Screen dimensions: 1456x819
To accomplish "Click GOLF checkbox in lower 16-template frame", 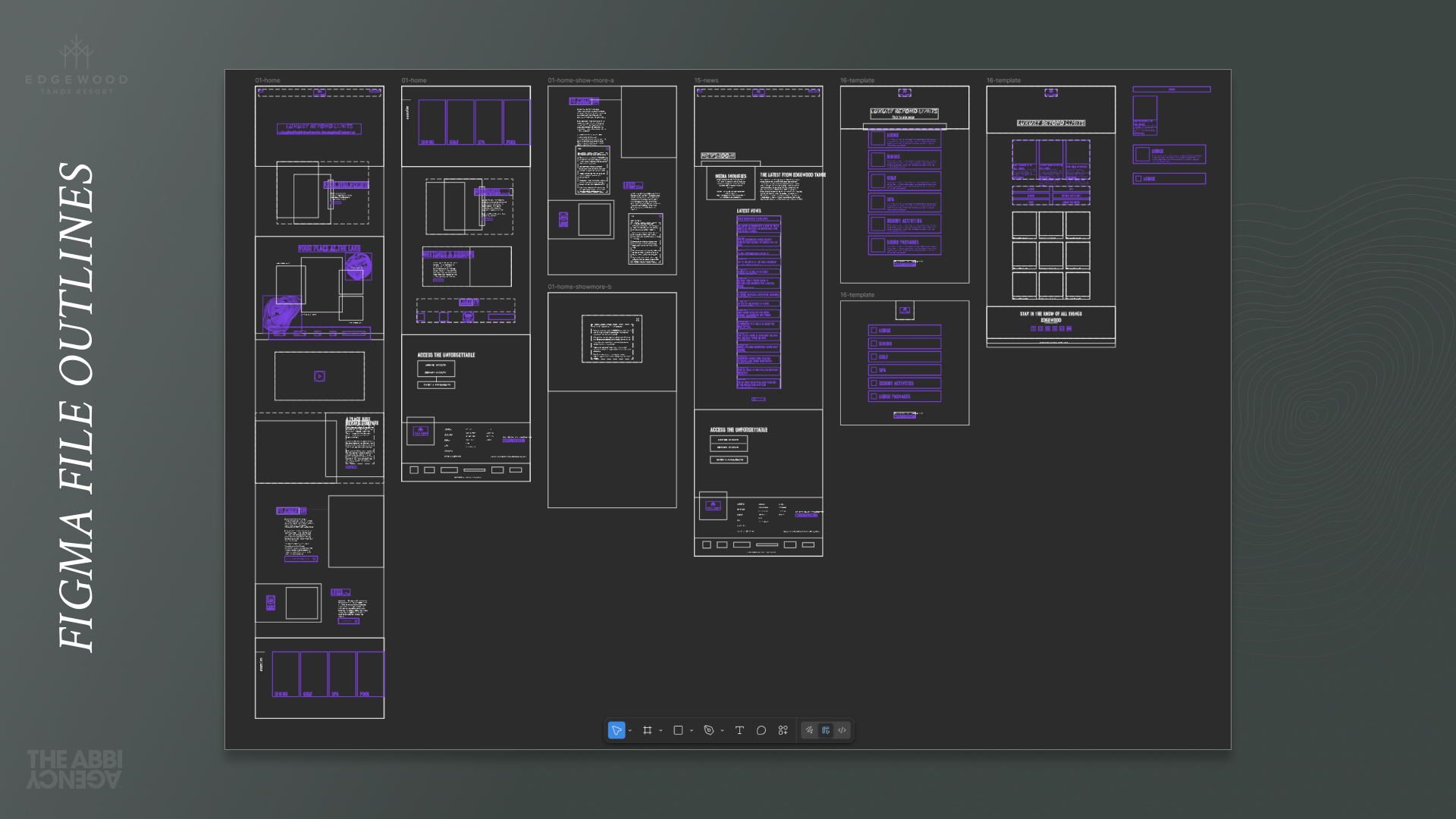I will click(874, 356).
